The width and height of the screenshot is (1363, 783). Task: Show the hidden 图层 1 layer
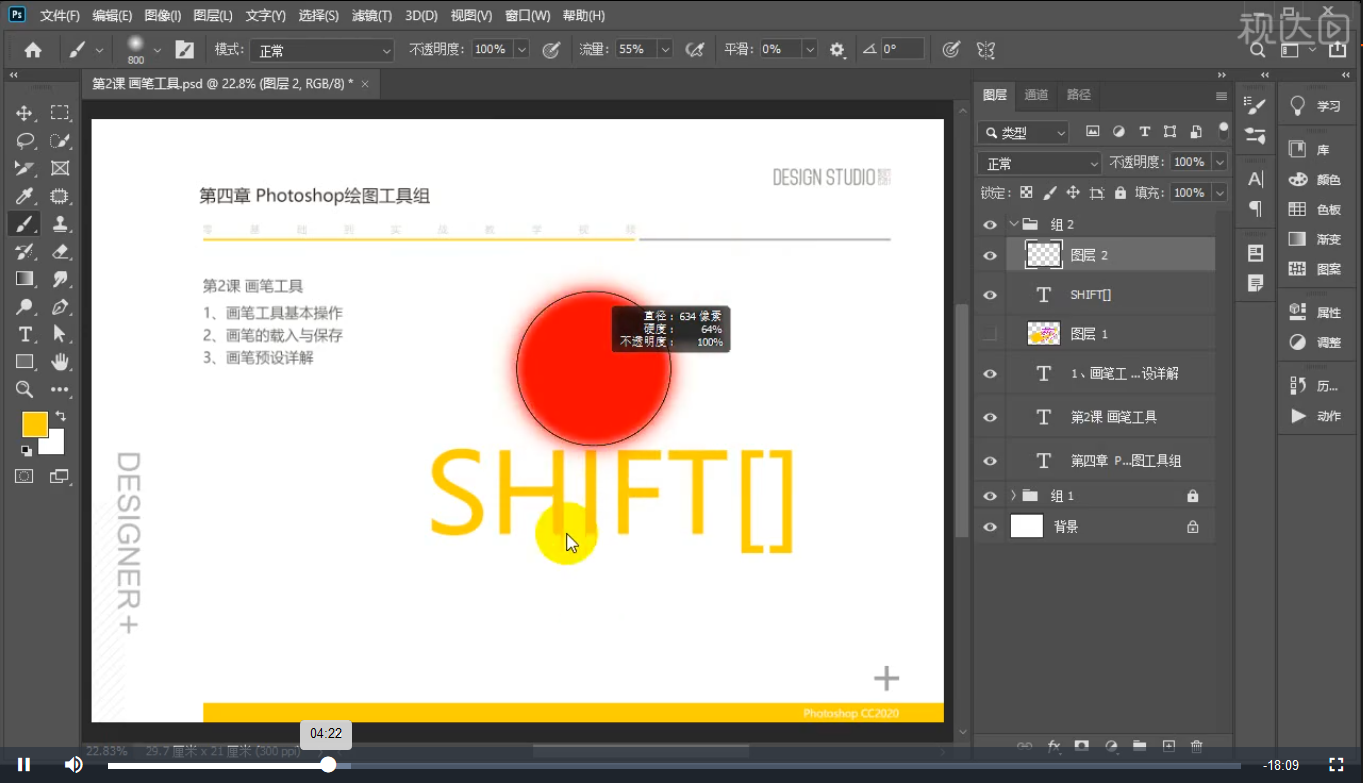click(990, 334)
